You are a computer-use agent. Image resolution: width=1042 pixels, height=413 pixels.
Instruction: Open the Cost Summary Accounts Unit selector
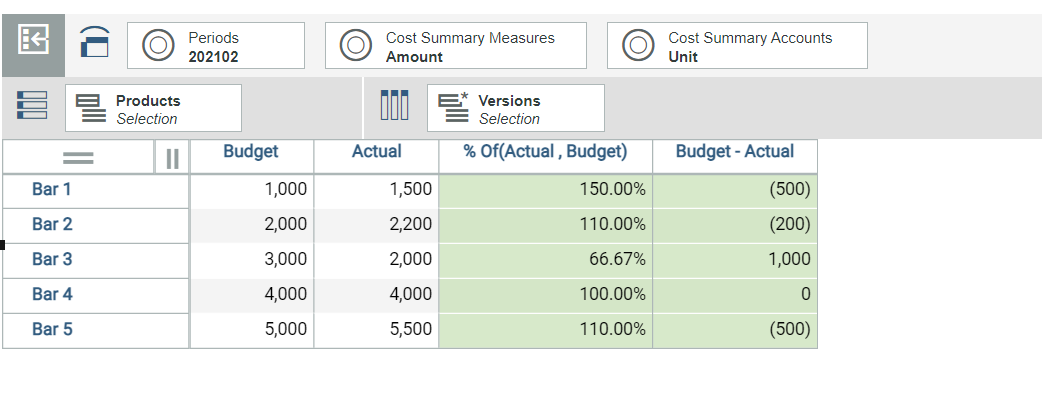click(737, 45)
